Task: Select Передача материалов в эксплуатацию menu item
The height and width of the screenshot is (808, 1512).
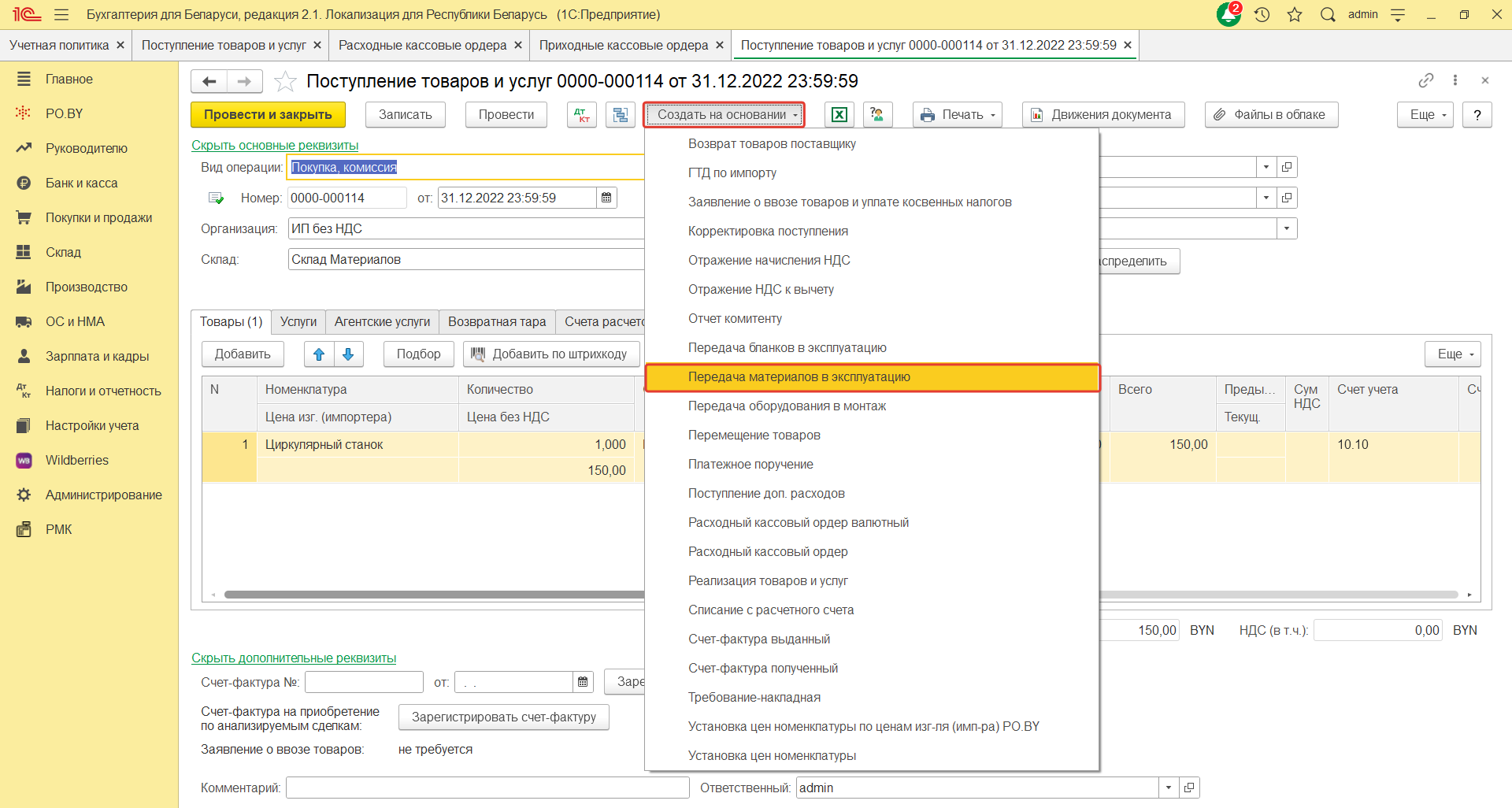Action: 799,377
